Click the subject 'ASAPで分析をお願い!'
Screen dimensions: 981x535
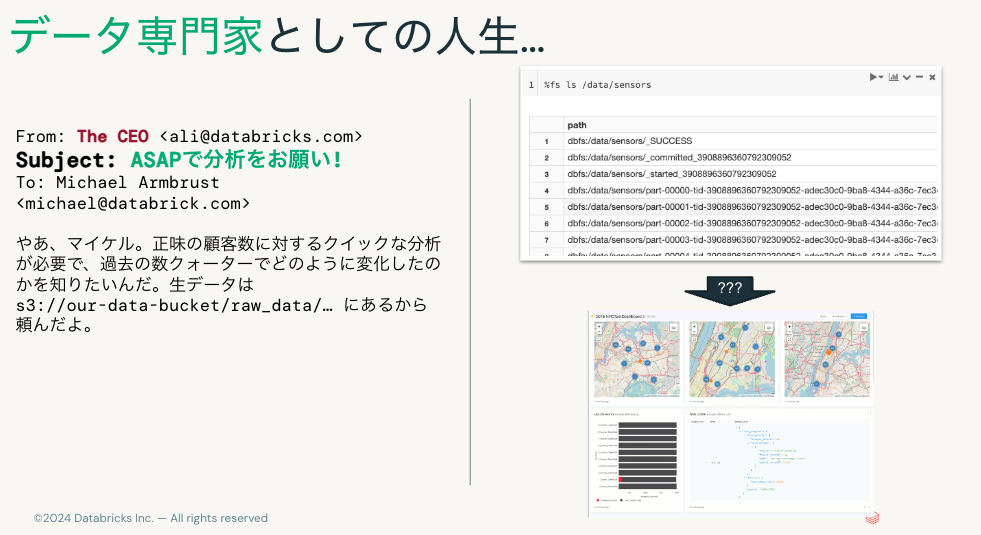236,160
